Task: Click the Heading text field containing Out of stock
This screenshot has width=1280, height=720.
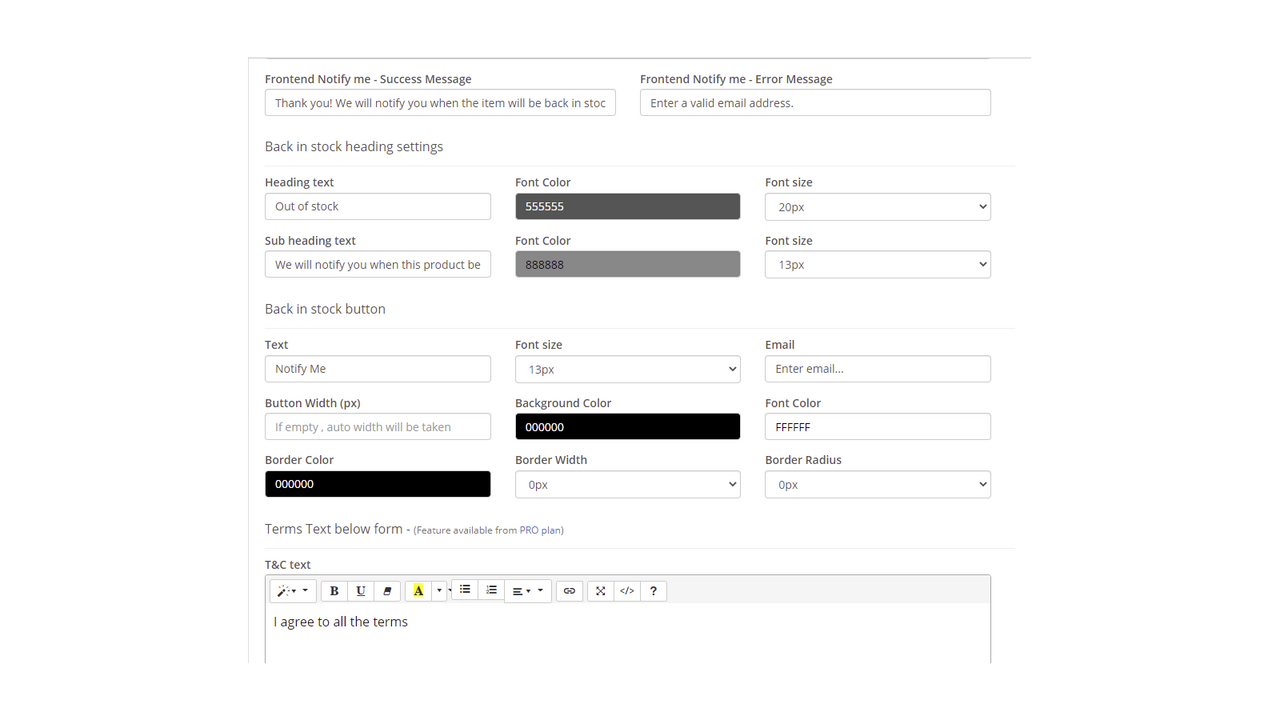Action: (x=377, y=206)
